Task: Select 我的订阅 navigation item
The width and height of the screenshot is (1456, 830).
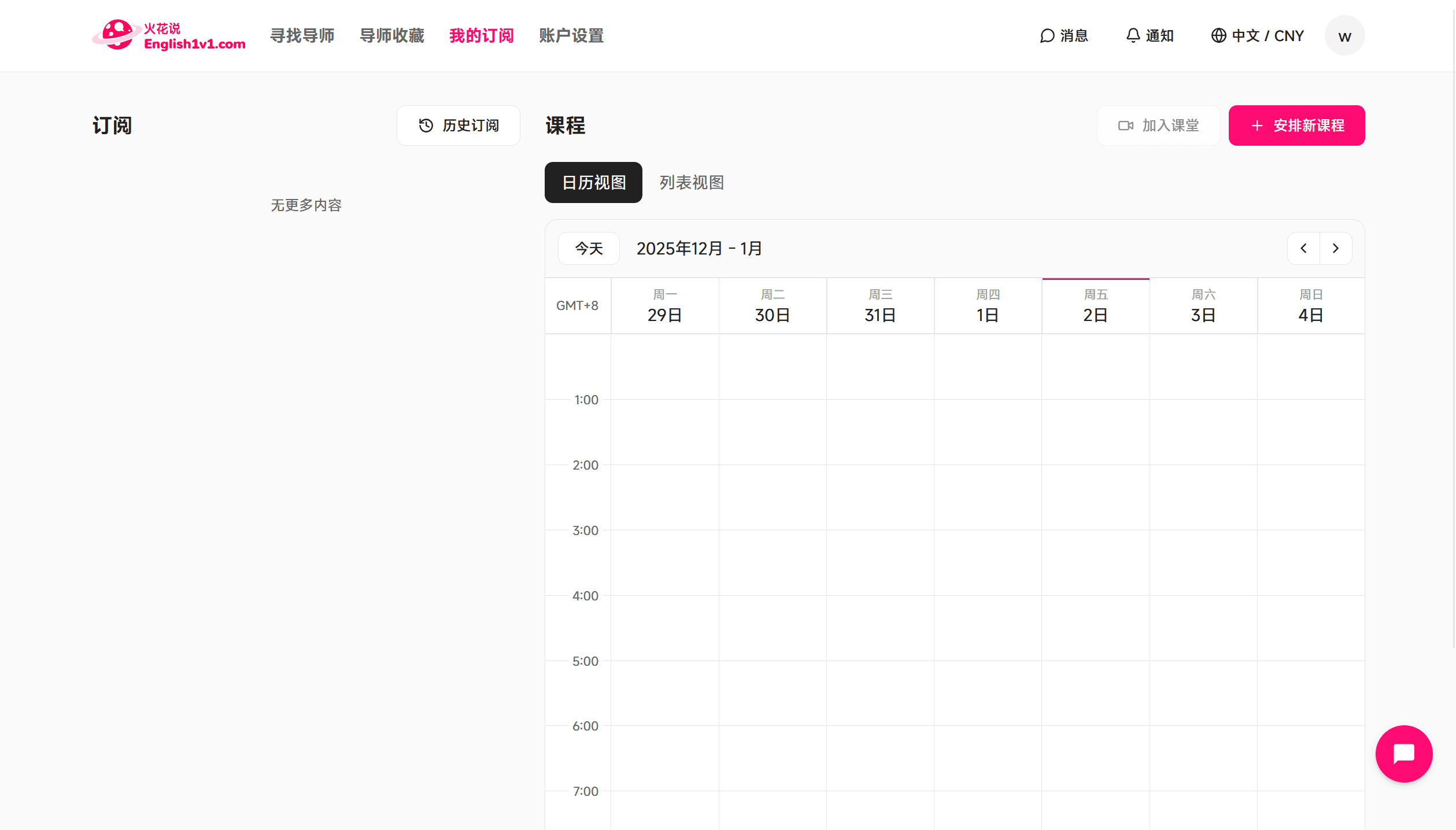Action: 482,36
